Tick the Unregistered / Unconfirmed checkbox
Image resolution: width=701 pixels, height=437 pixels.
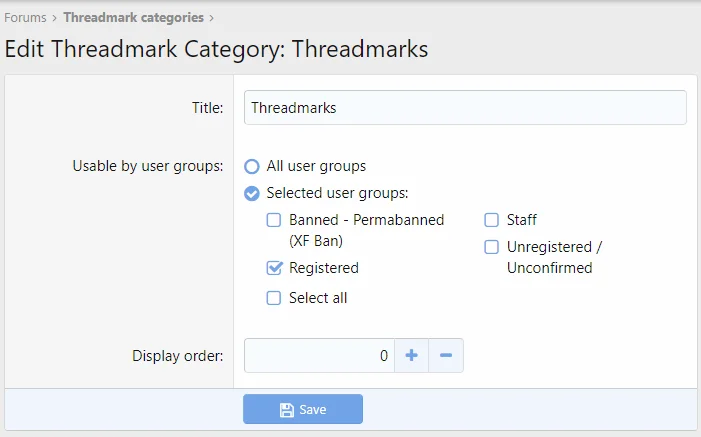pyautogui.click(x=492, y=247)
